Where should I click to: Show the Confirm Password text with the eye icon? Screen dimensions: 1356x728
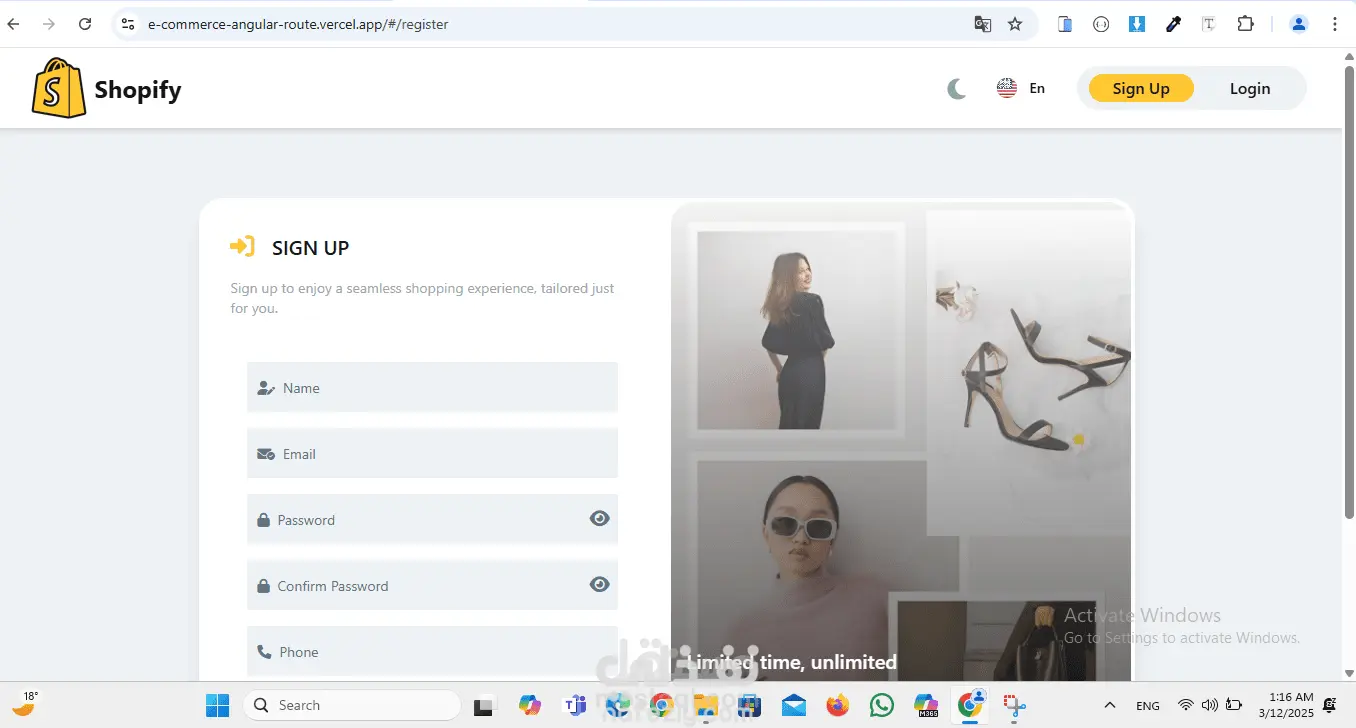point(599,584)
